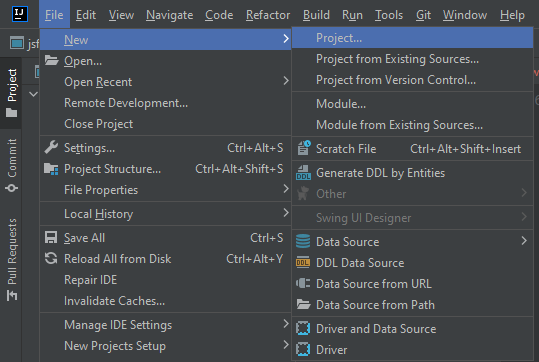Viewport: 539px width, 362px height.
Task: Open the Navigate menu
Action: pyautogui.click(x=169, y=15)
